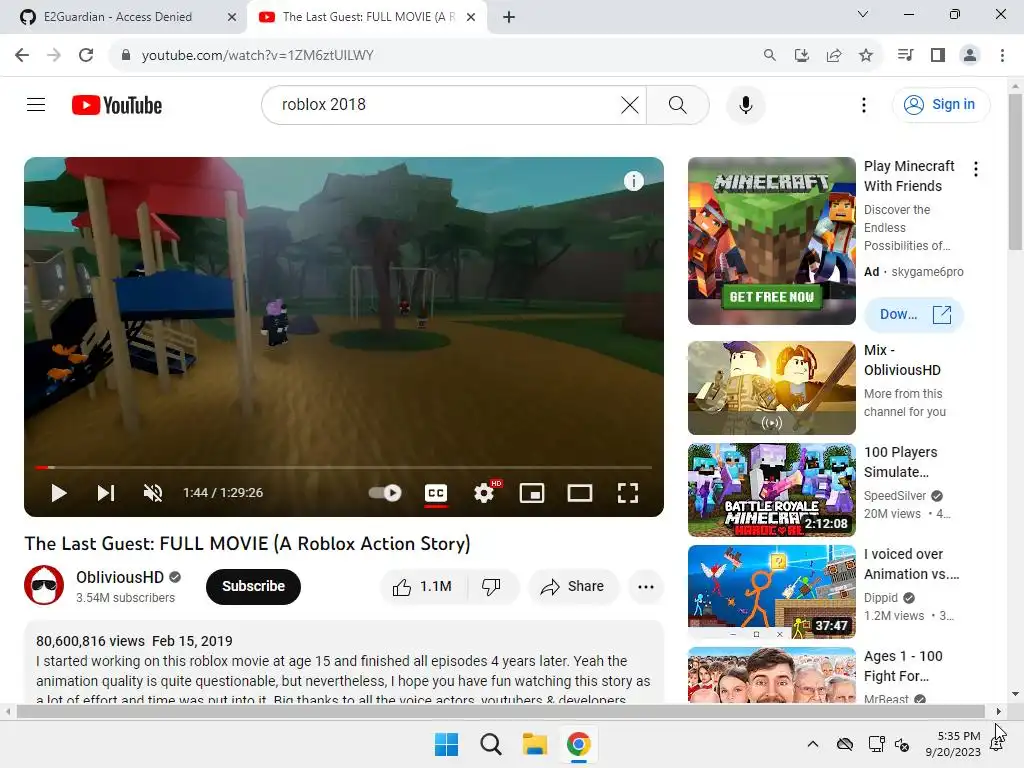Close The Last Guest tab
The image size is (1024, 768).
(x=471, y=17)
